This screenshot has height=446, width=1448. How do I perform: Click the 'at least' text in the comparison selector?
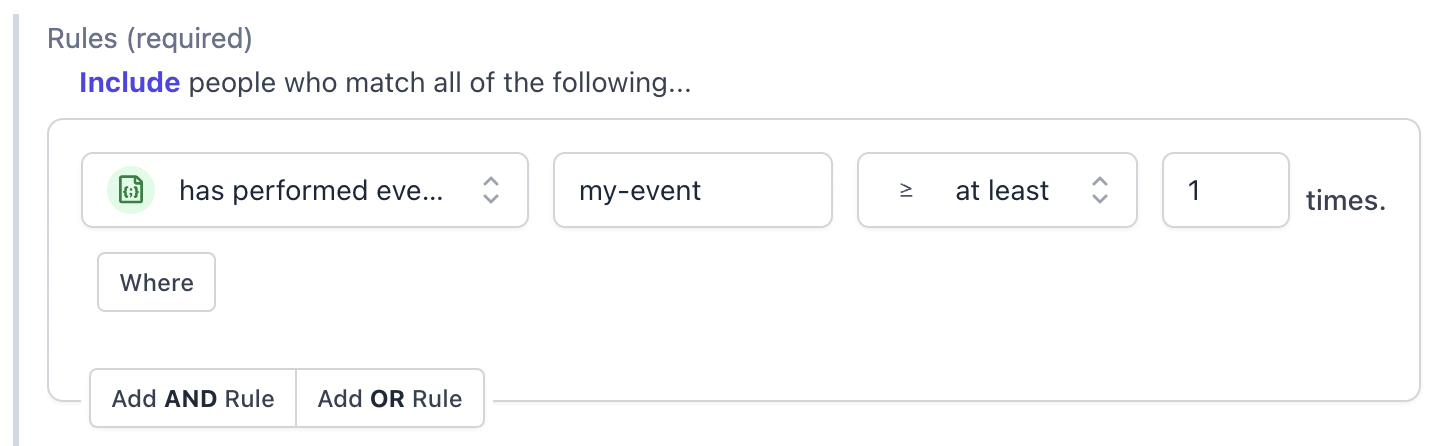(1002, 190)
